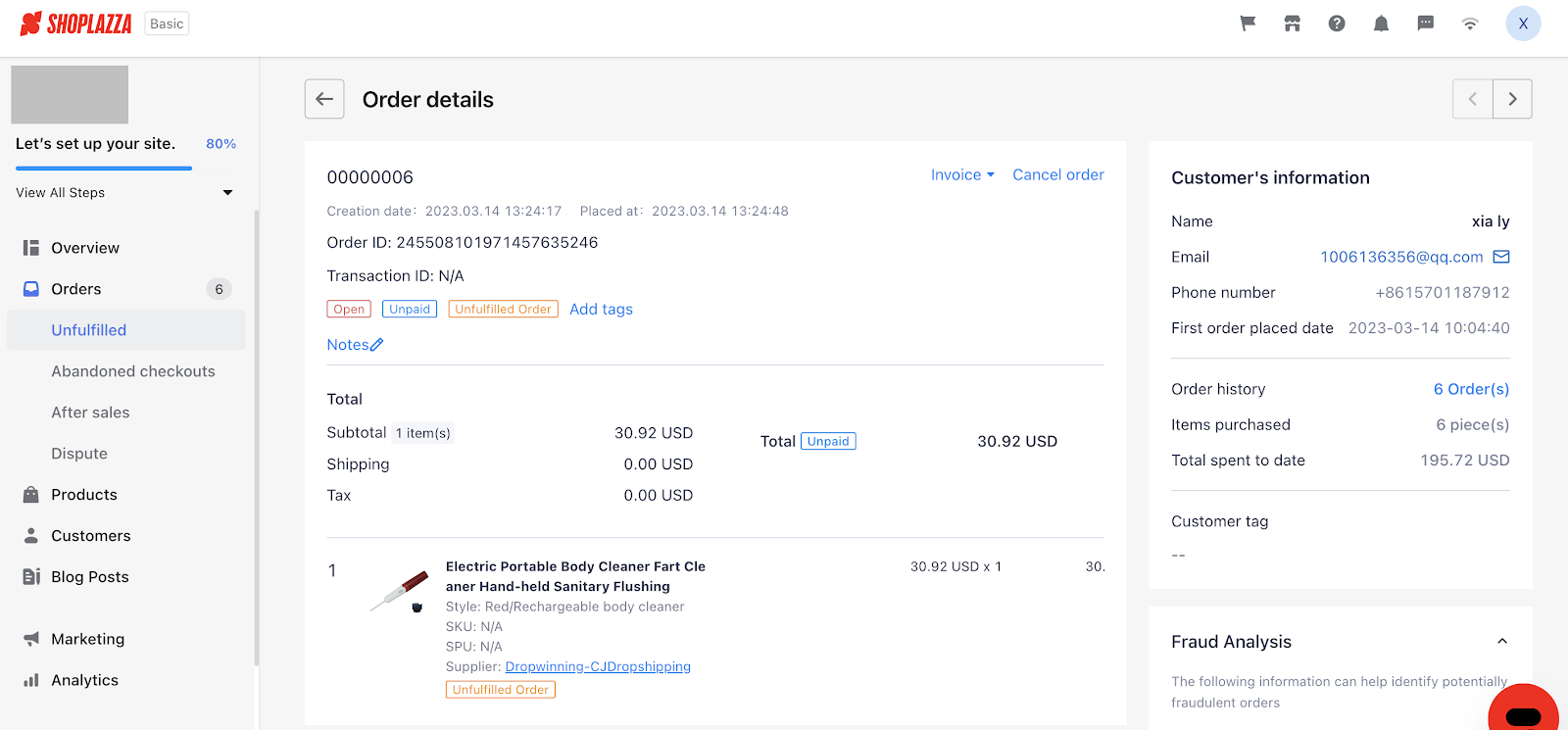
Task: Open Dropwinning-CJDropshipping supplier link
Action: pos(598,666)
